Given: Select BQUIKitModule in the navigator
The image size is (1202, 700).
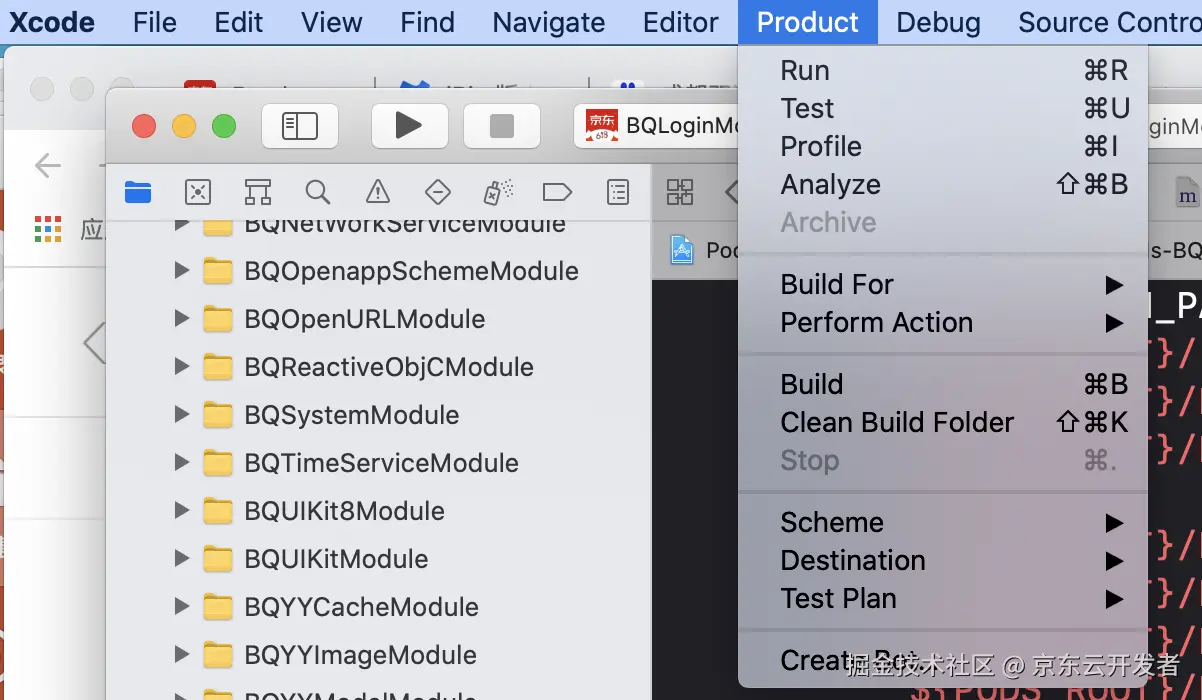Looking at the screenshot, I should pos(336,559).
